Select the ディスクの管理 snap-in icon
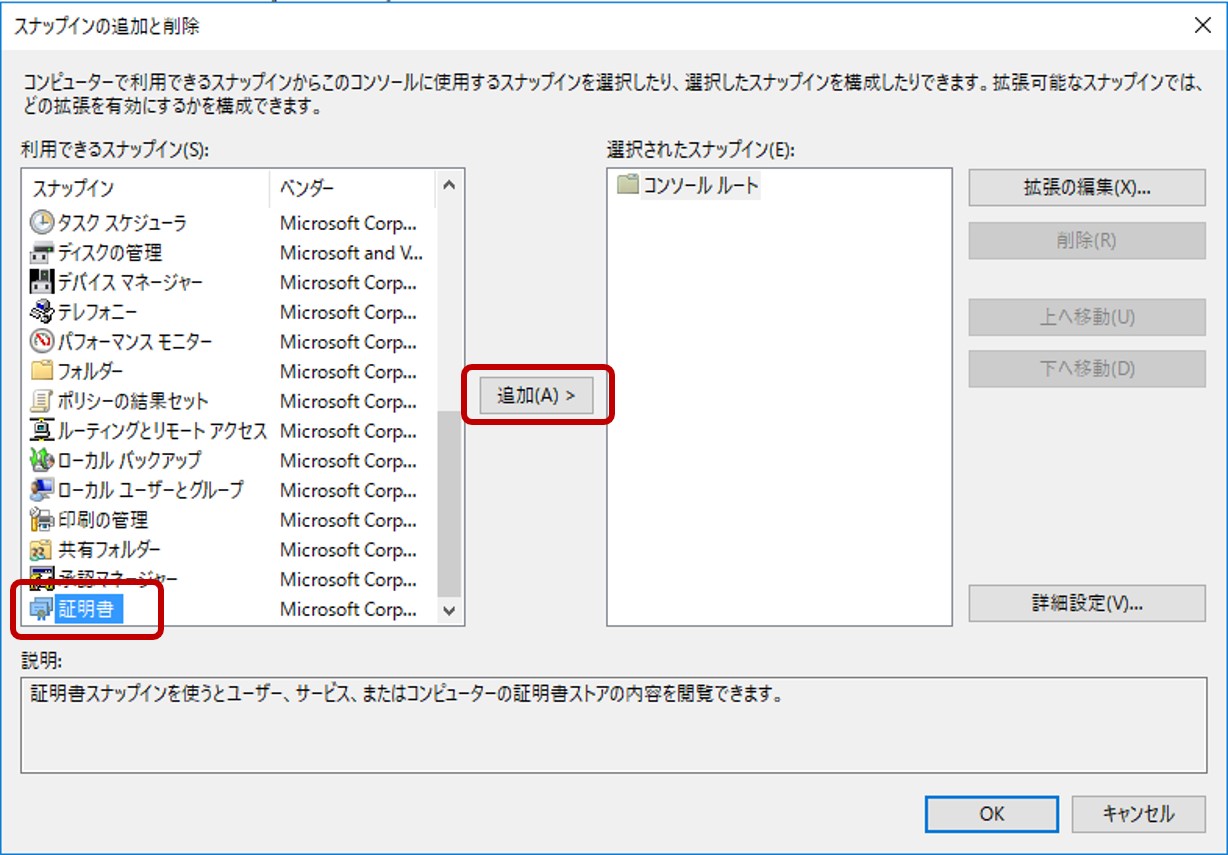The image size is (1228, 855). [x=42, y=253]
